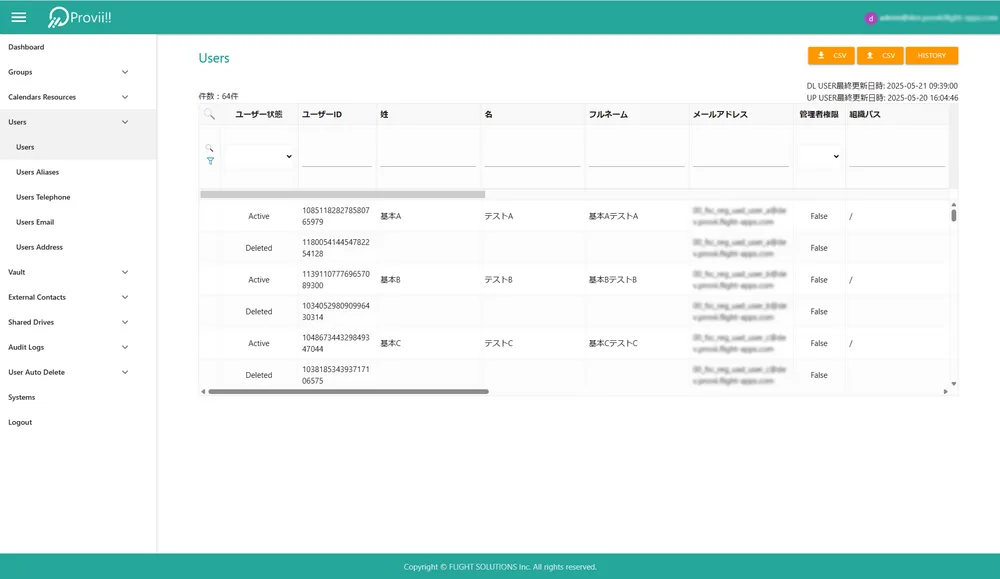Focus the メールアドレス filter input field
This screenshot has height=579, width=1000.
click(741, 156)
